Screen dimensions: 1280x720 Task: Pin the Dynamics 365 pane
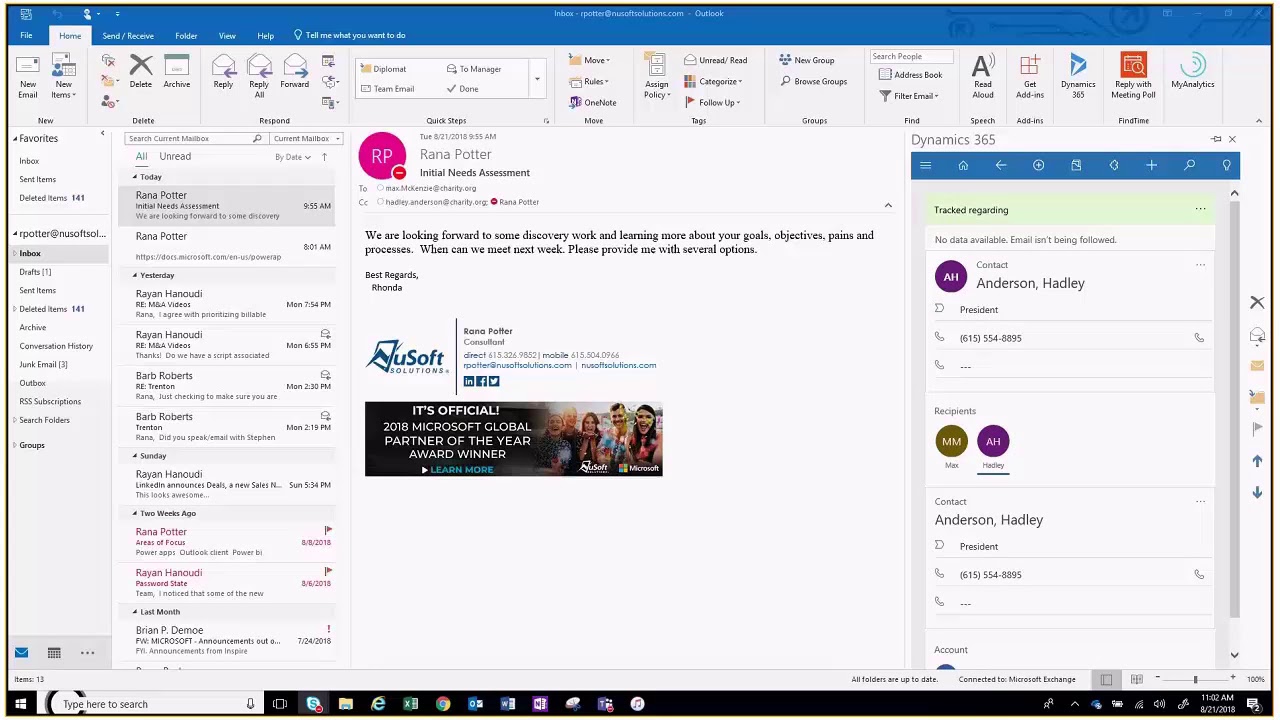pos(1216,140)
